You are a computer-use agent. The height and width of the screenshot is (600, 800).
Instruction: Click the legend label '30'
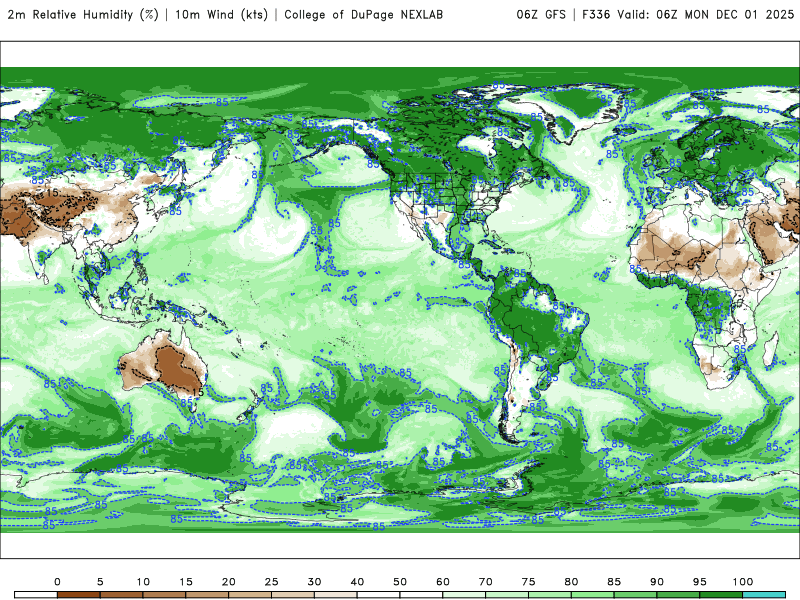pos(314,582)
